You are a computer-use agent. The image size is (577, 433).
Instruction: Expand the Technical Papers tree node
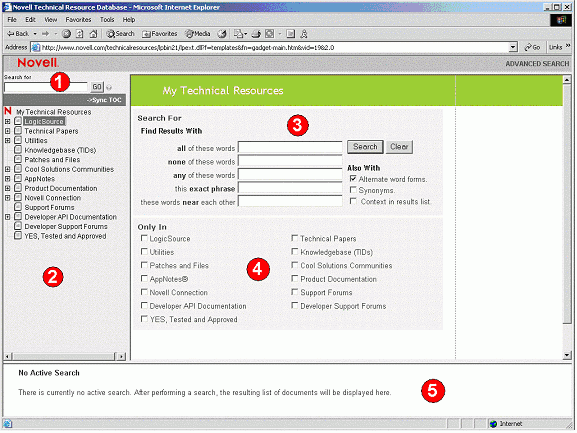[7, 131]
